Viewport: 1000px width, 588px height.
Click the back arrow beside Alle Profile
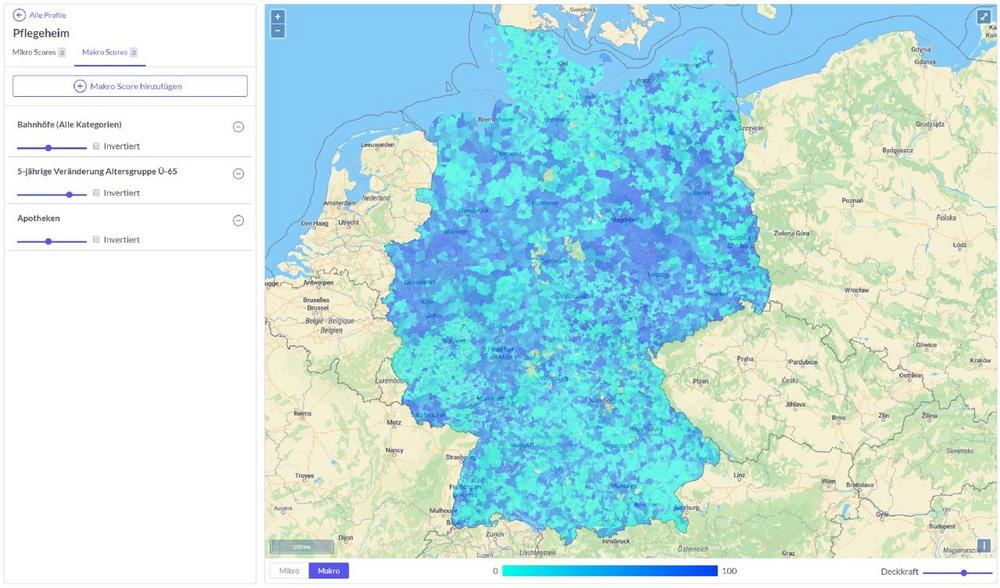[19, 15]
